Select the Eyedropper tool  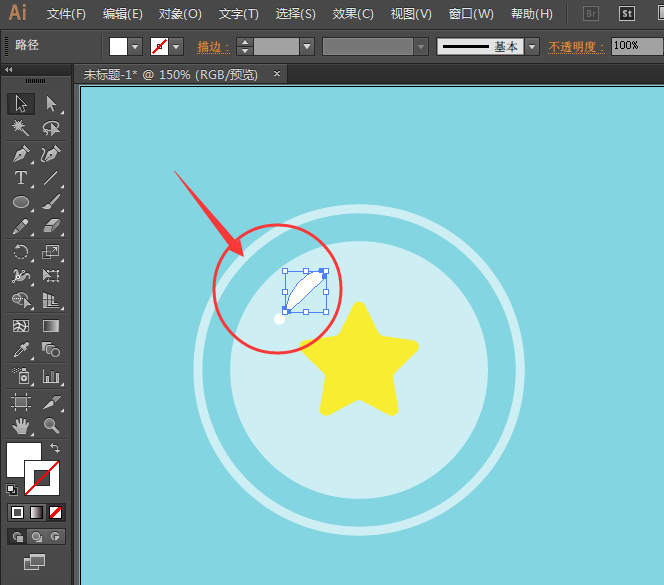(21, 350)
